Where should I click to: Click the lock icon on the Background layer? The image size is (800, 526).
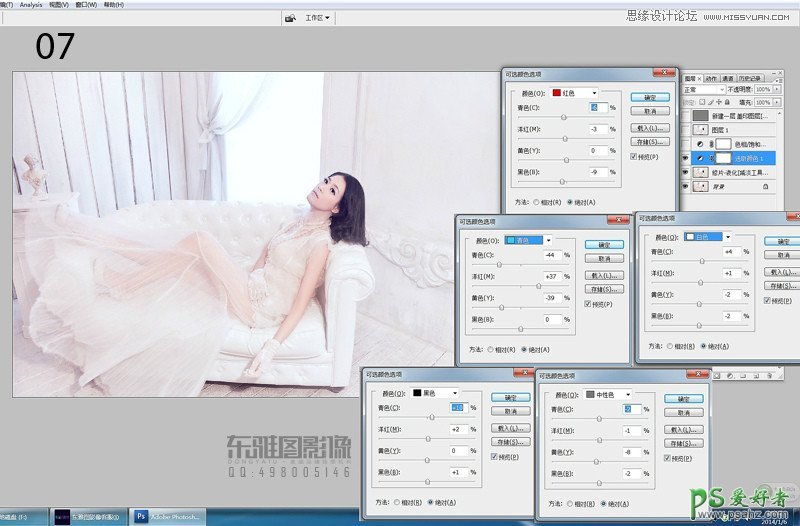[766, 187]
